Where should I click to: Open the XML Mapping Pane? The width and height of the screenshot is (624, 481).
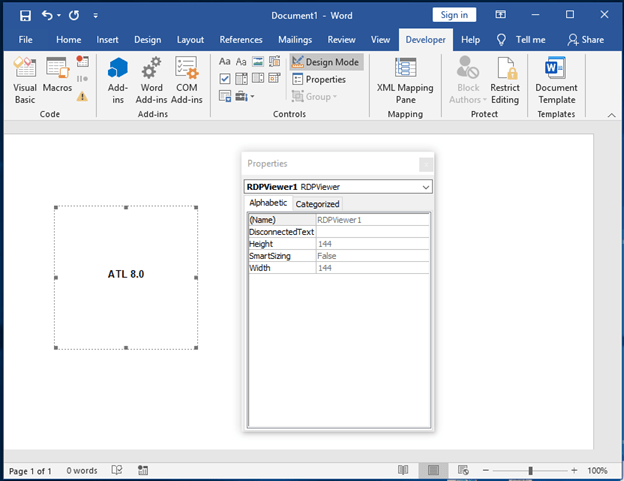(x=405, y=80)
